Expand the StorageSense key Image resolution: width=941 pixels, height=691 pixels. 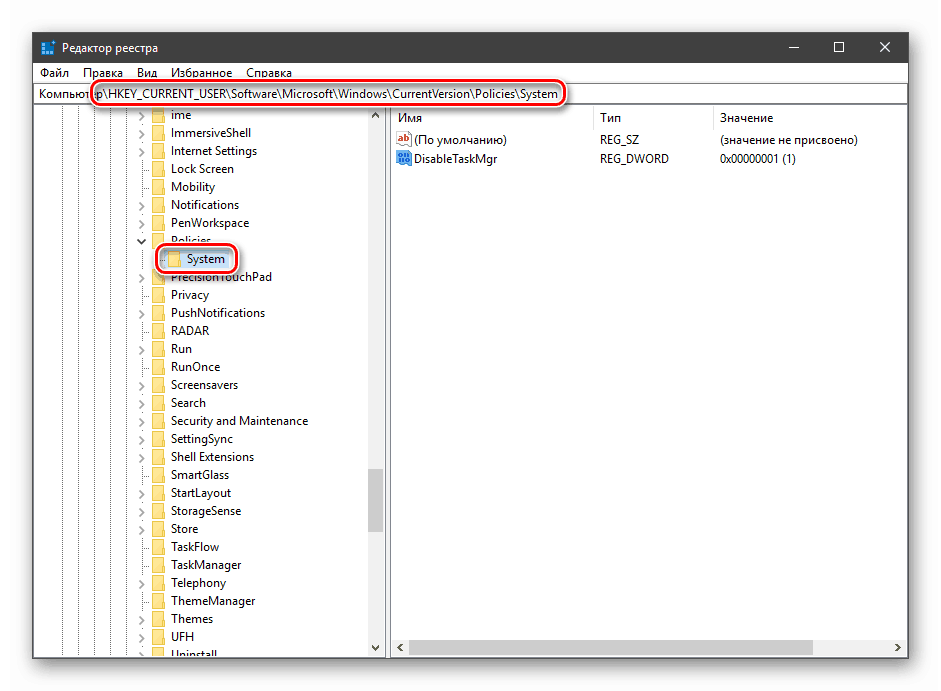(142, 511)
